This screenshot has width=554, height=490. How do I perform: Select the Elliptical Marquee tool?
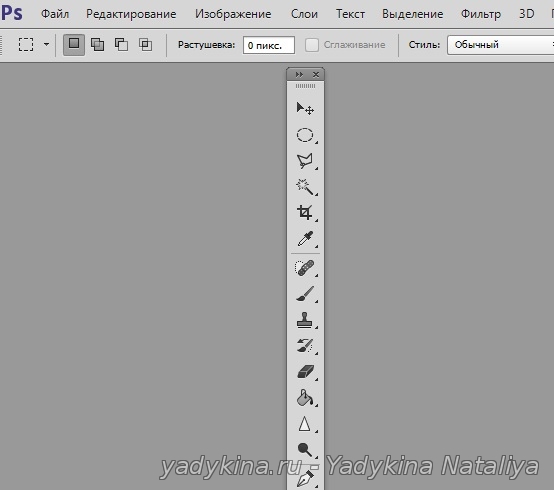pos(305,135)
